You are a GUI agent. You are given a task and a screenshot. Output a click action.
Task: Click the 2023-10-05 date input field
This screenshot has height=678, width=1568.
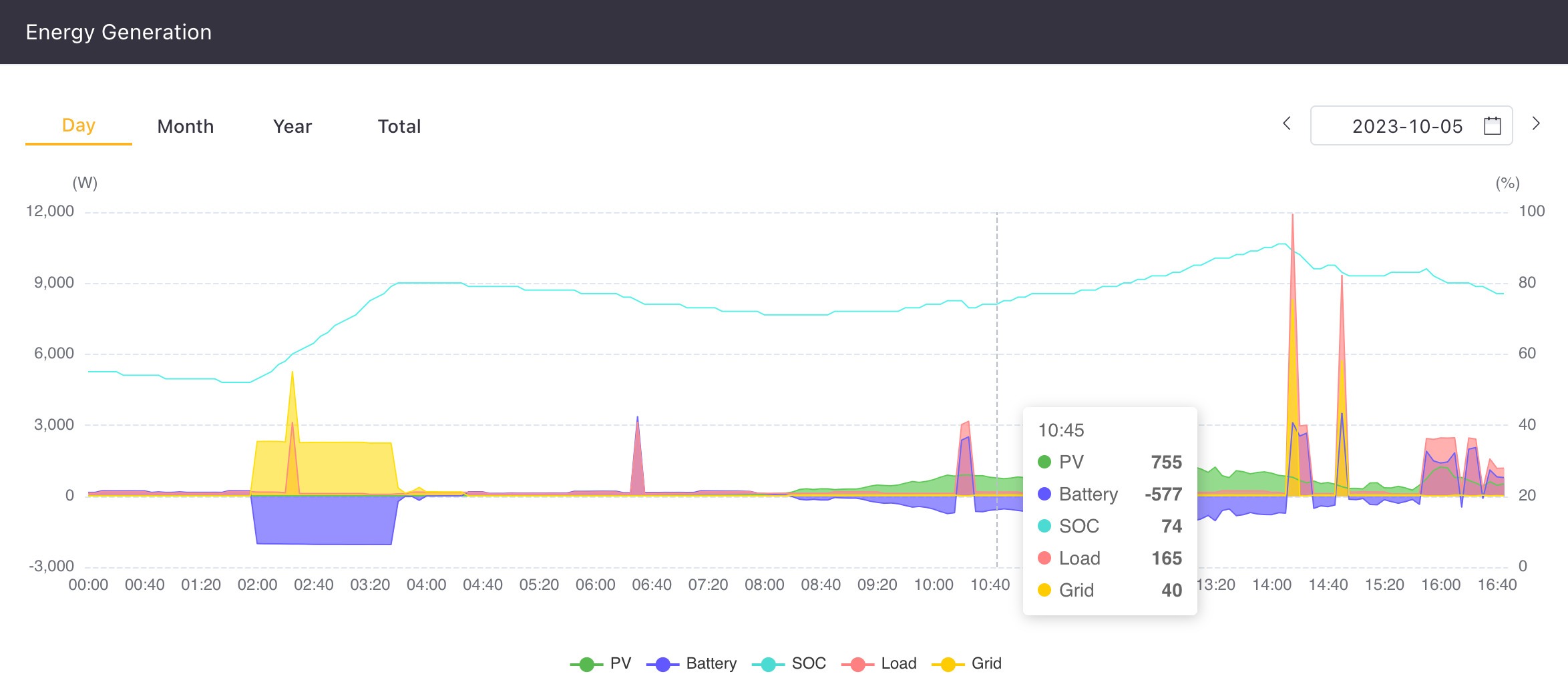pyautogui.click(x=1411, y=125)
